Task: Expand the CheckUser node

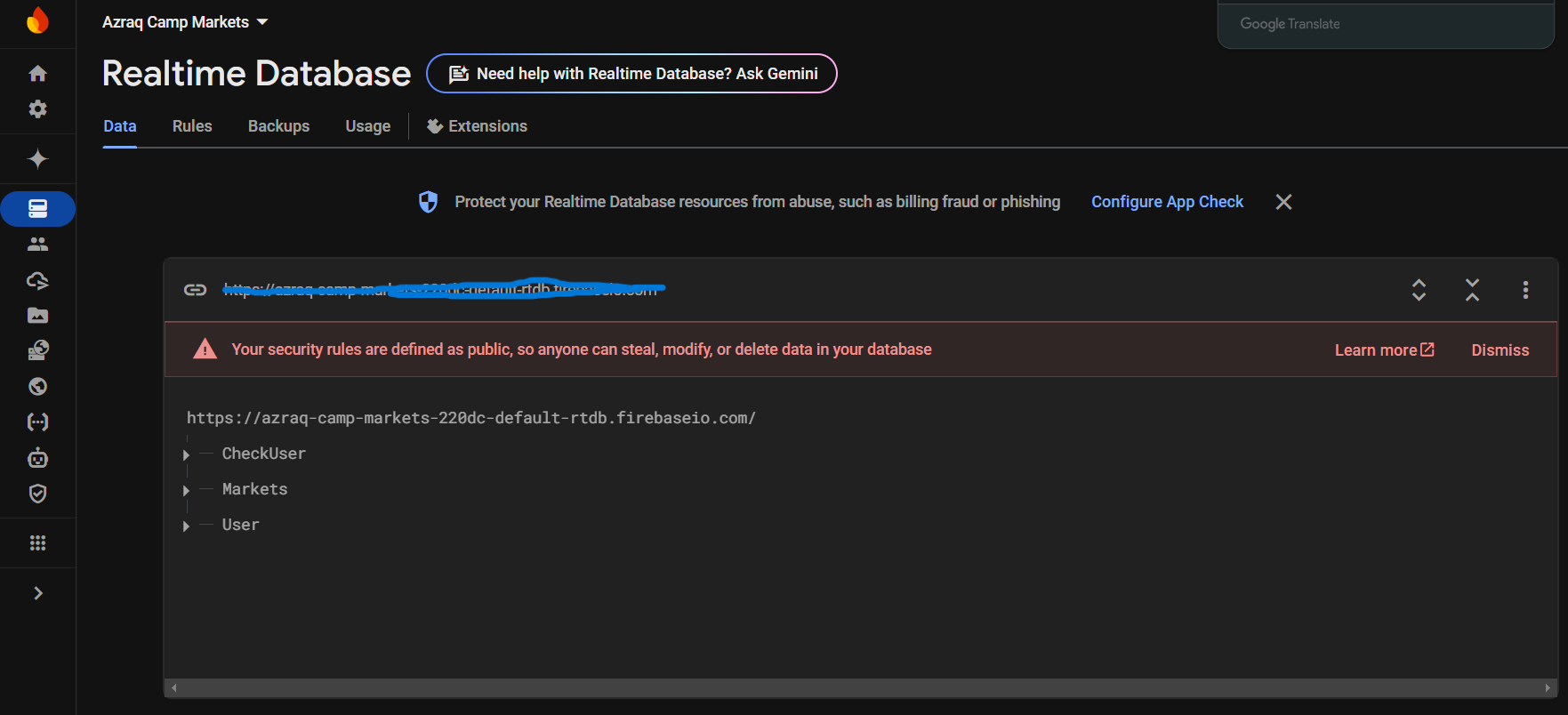Action: (186, 454)
